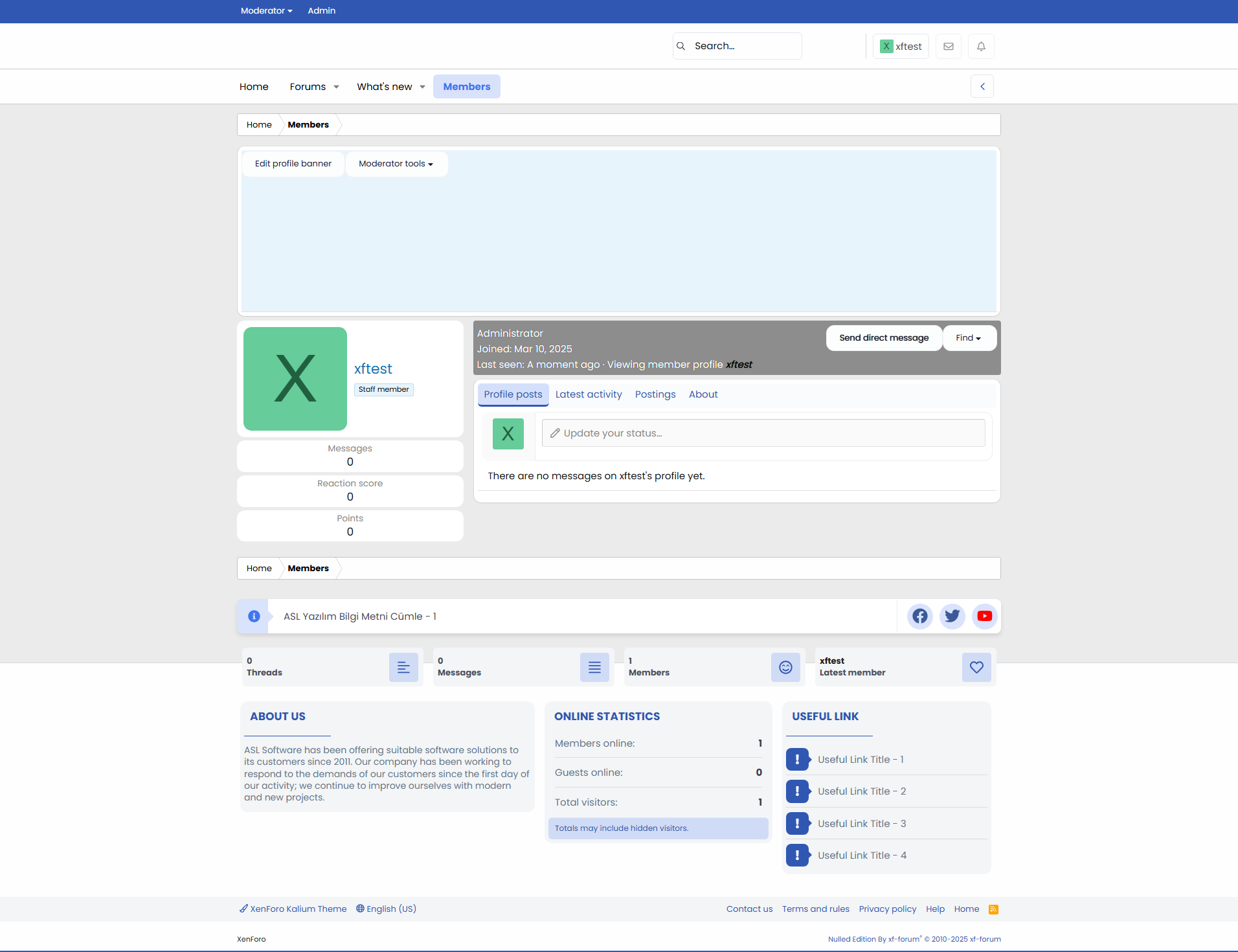This screenshot has width=1238, height=952.
Task: Click the large green xftest avatar
Action: click(x=295, y=379)
